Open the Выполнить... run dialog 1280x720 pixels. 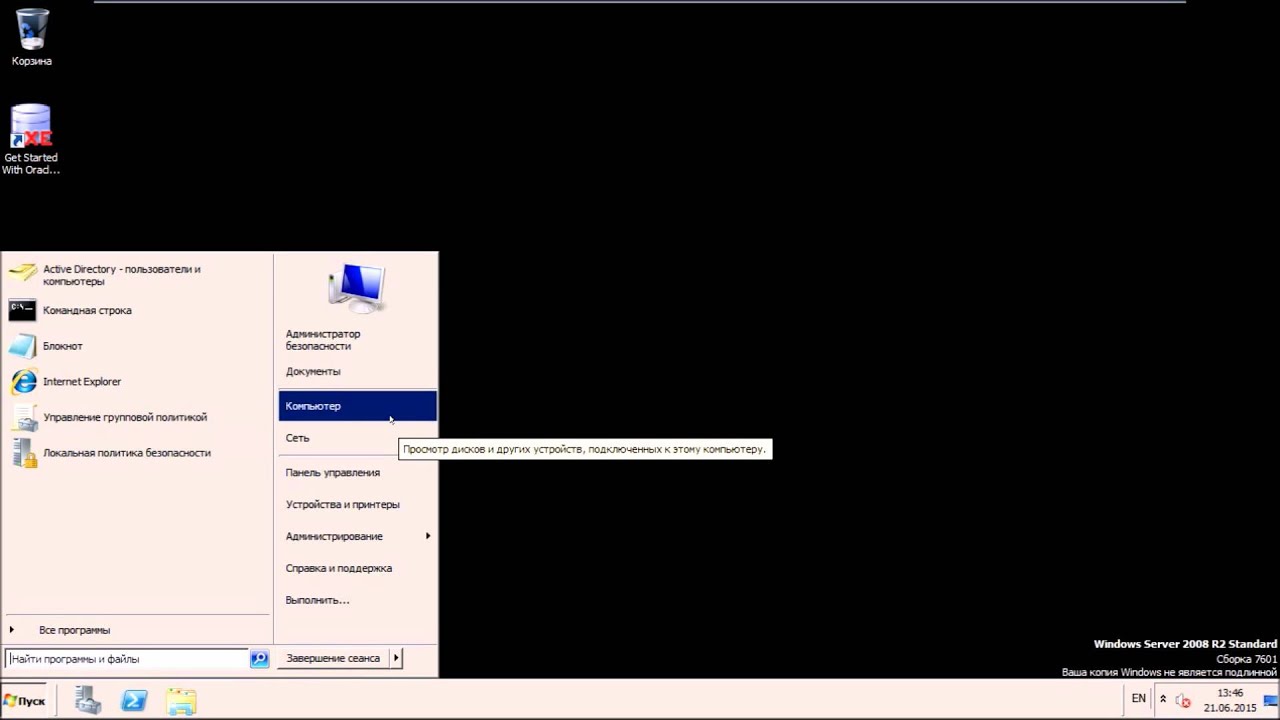click(x=317, y=600)
